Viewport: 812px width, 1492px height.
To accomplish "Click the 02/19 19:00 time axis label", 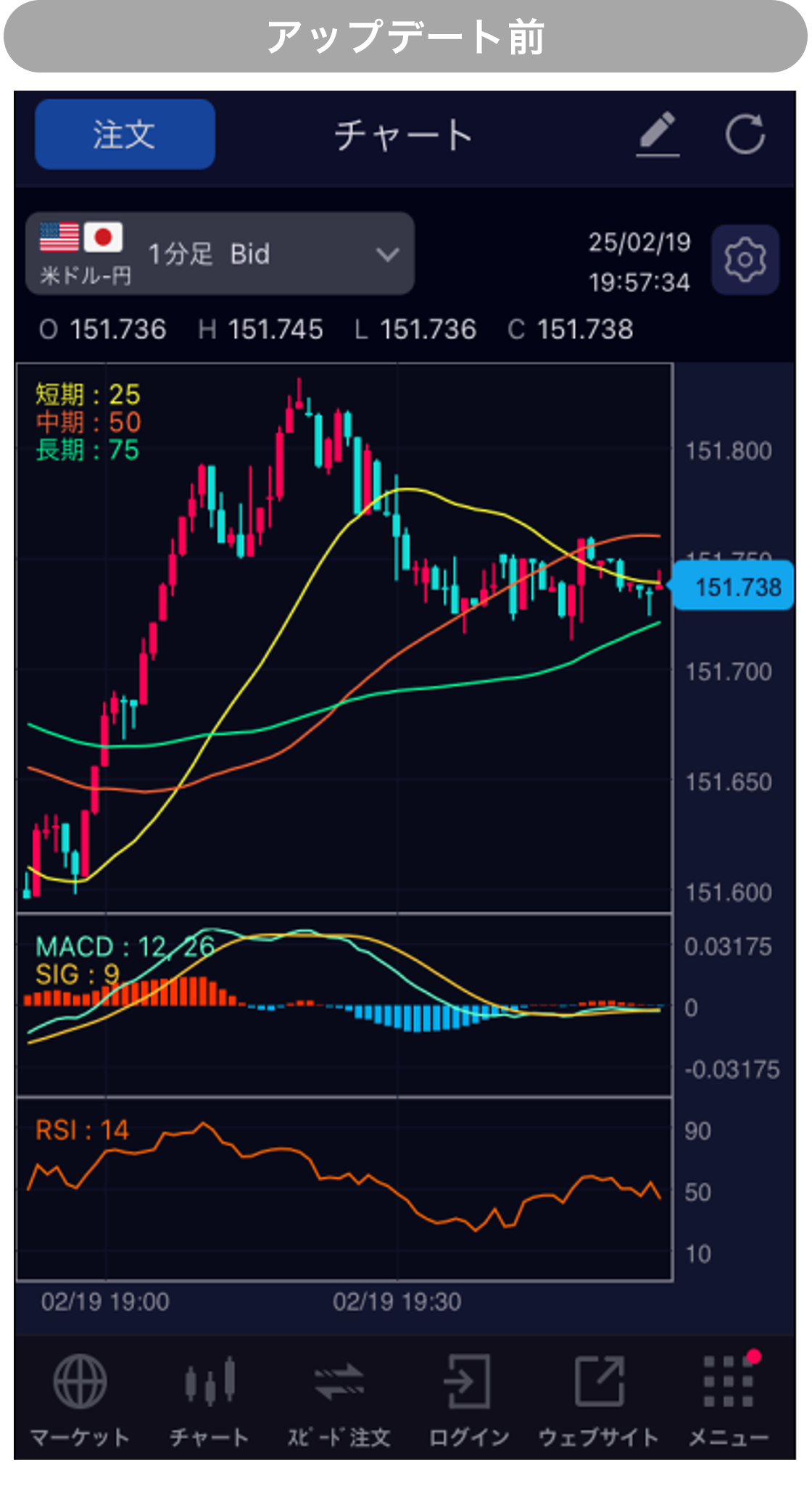I will [x=105, y=1302].
